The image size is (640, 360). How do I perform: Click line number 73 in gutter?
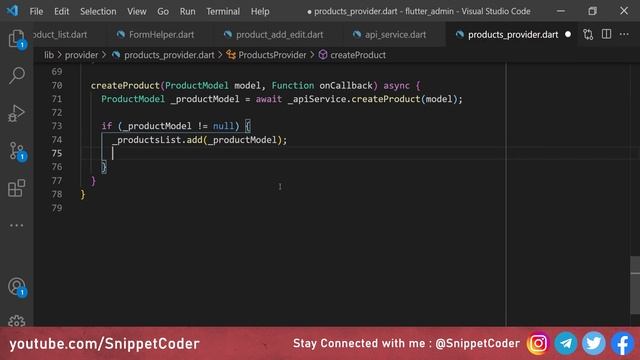point(57,126)
